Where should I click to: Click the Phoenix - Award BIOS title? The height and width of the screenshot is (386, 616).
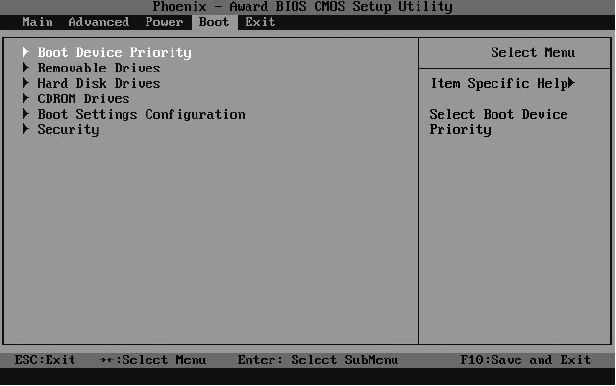click(x=302, y=7)
